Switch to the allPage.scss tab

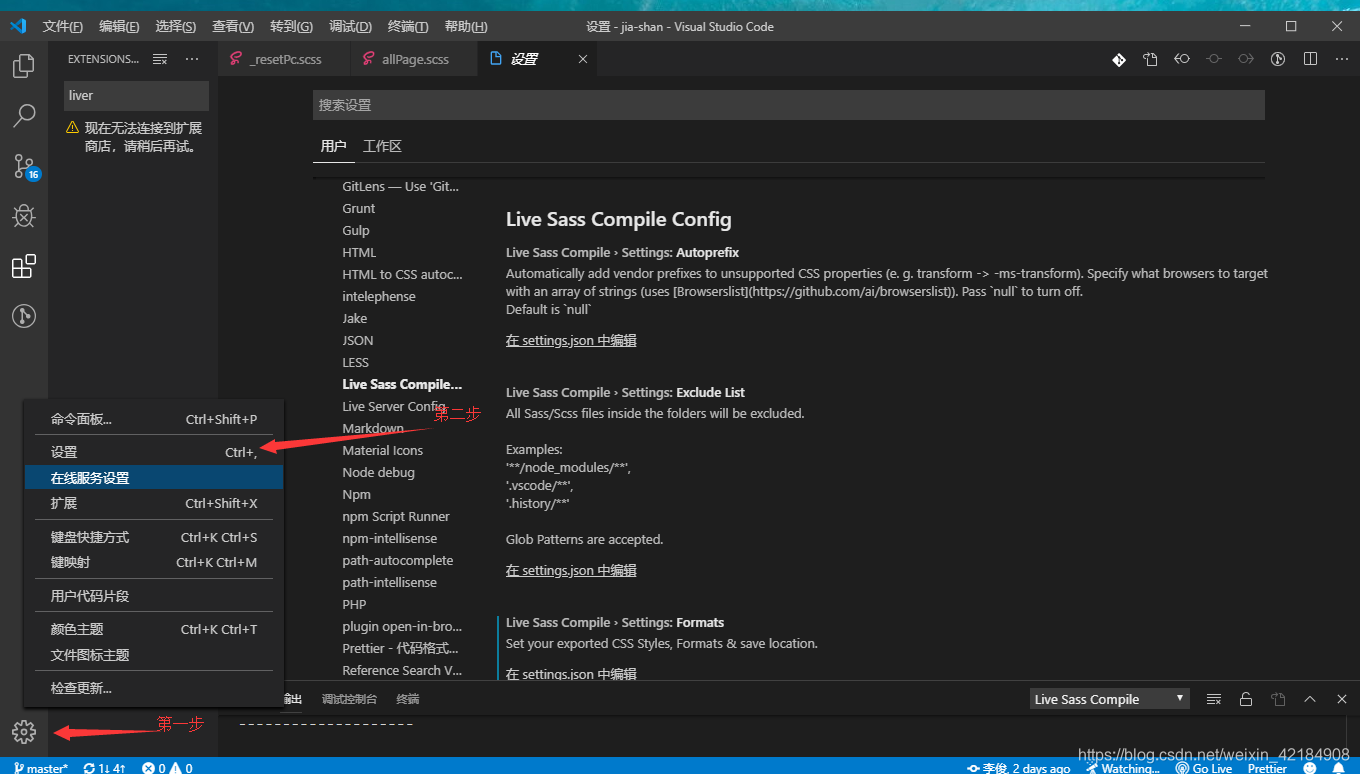[414, 59]
